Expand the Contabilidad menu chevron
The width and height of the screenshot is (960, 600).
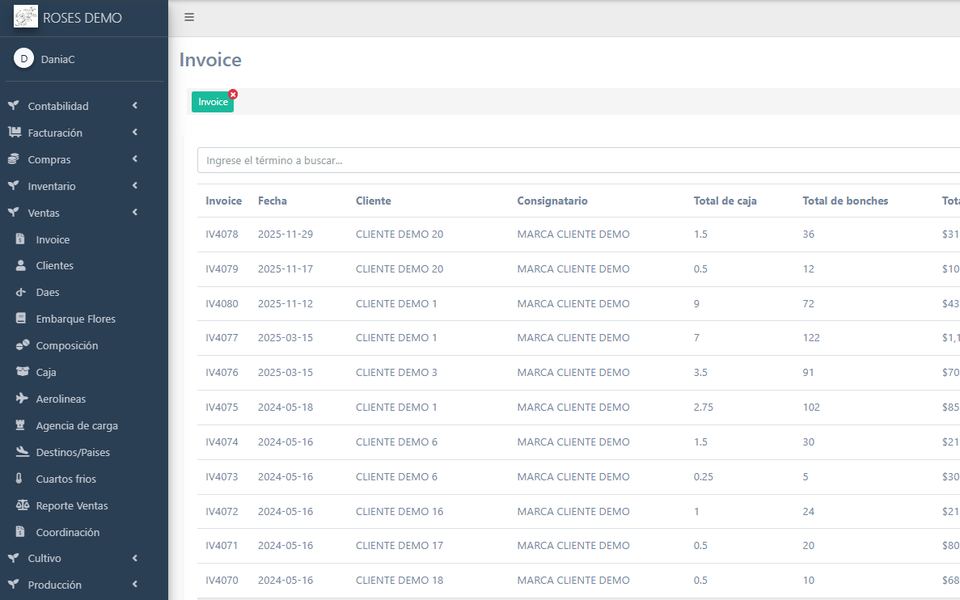(x=135, y=105)
